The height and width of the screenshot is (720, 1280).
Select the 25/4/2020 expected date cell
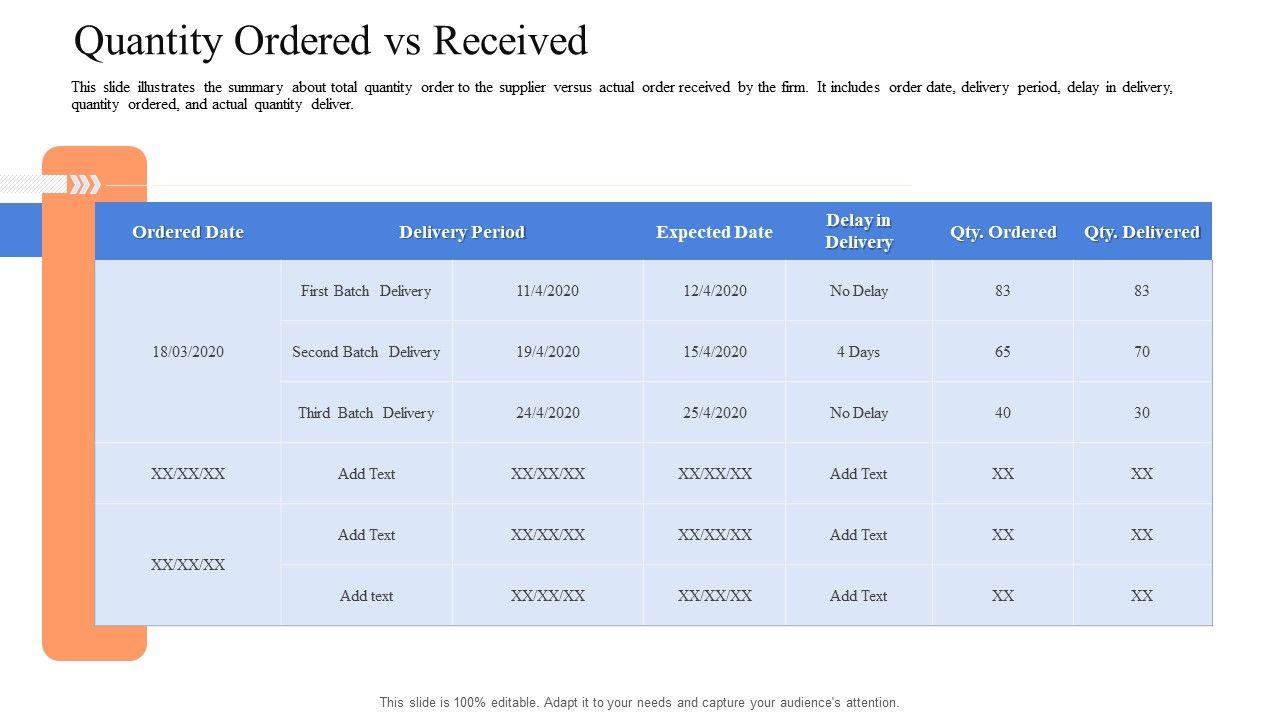click(714, 413)
